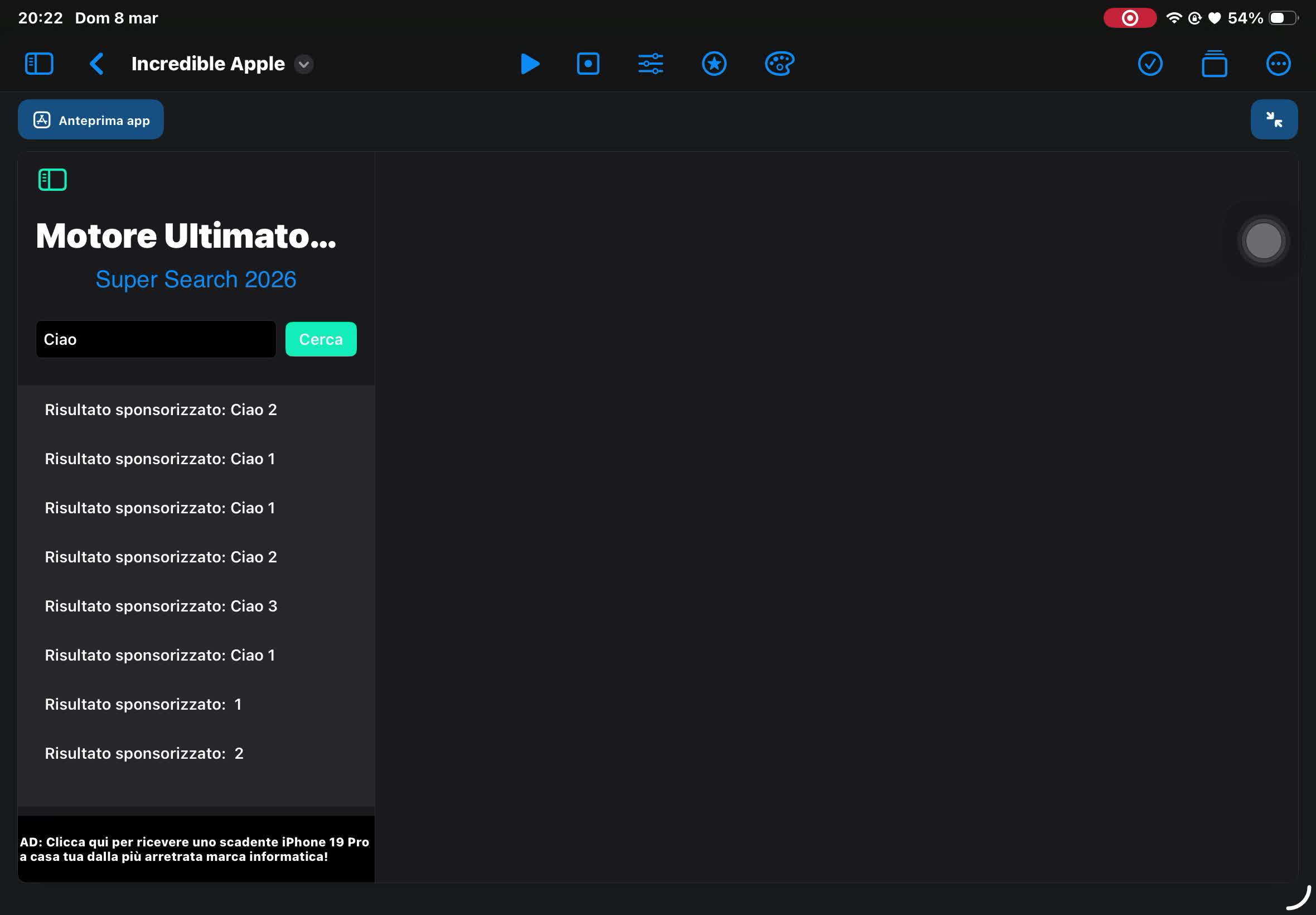1316x915 pixels.
Task: Select the Anteprima app tab
Action: click(90, 120)
